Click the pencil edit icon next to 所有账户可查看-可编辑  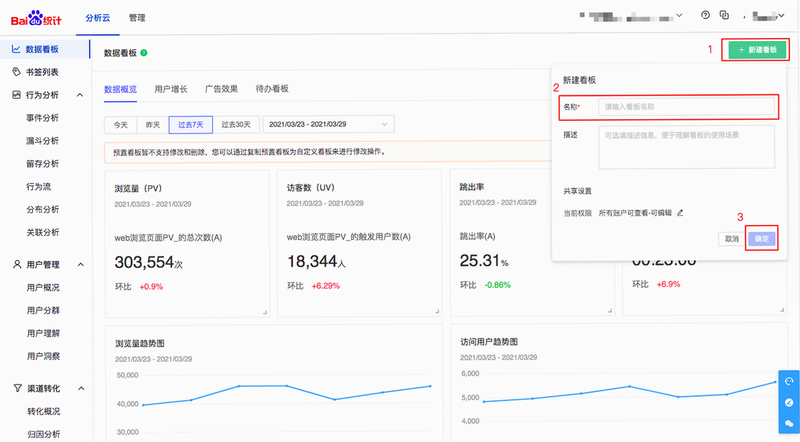click(680, 213)
